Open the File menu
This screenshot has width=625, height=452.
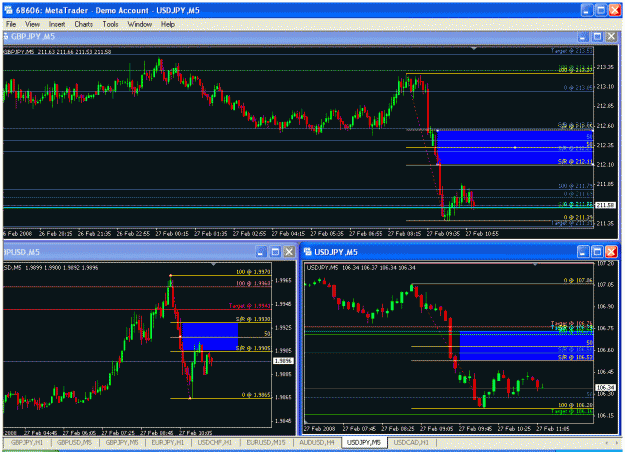click(x=11, y=24)
